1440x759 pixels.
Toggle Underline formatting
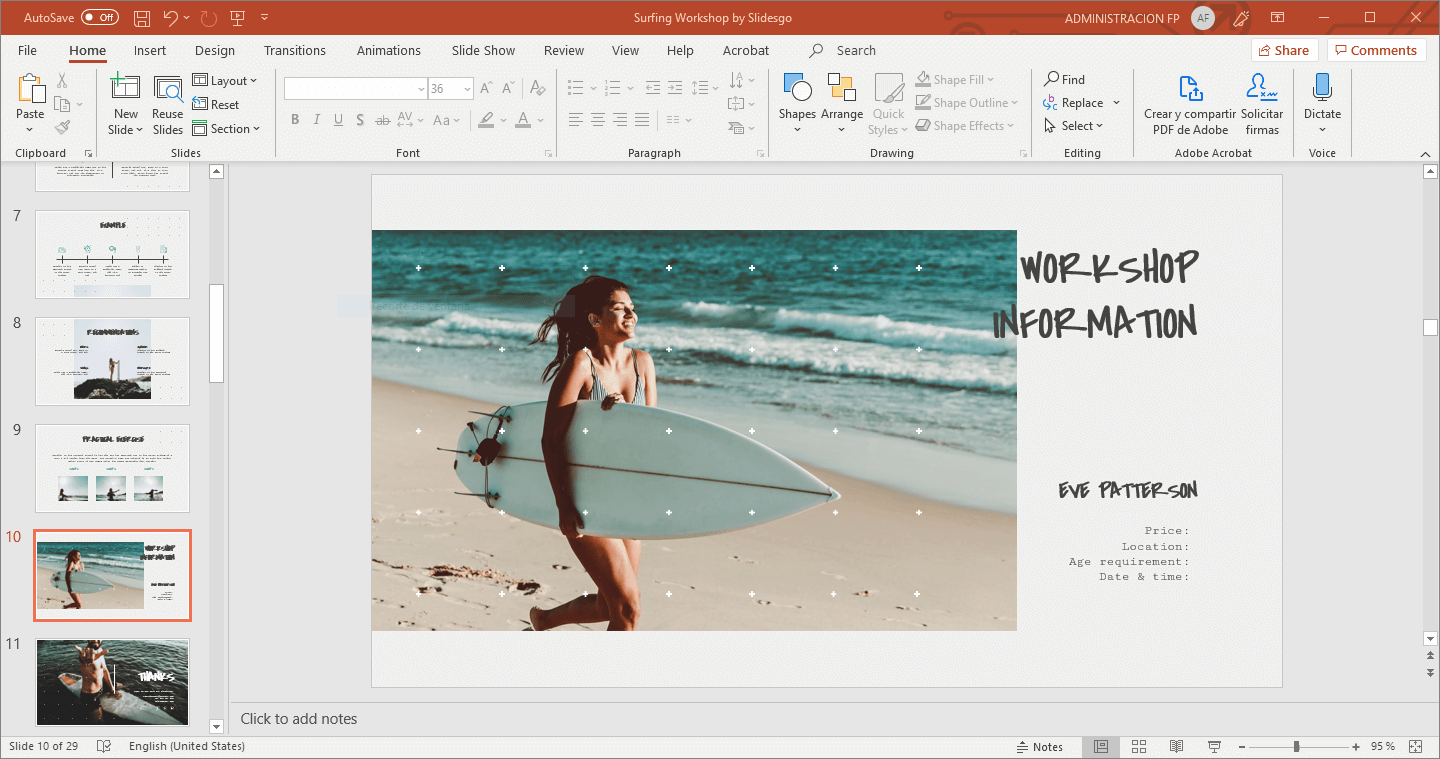tap(339, 120)
